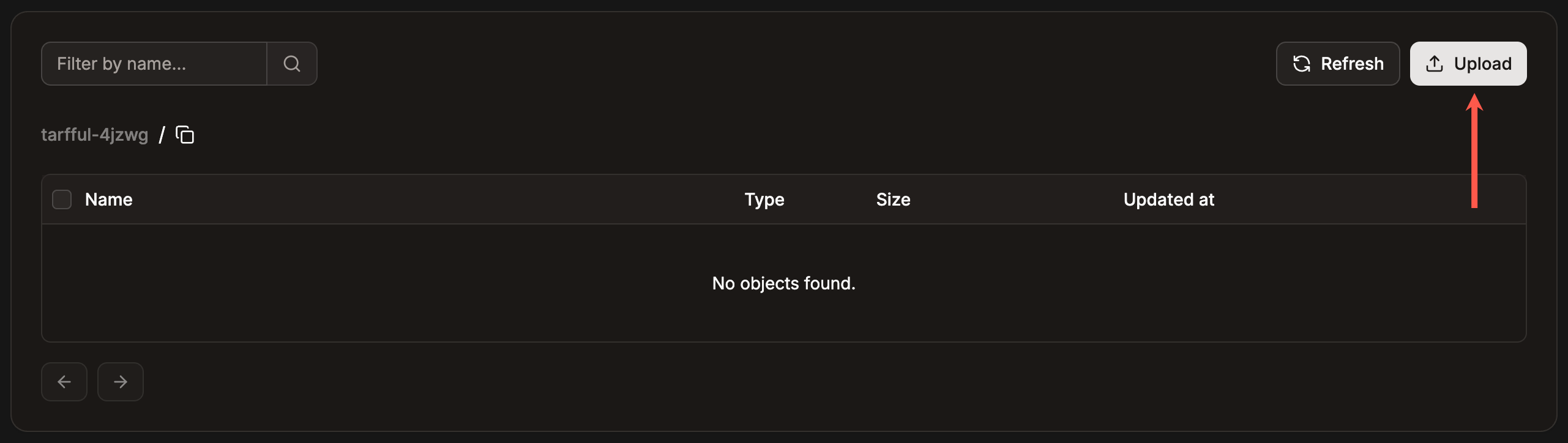The image size is (1568, 443).
Task: Click the panel background below pagination
Action: (783, 422)
